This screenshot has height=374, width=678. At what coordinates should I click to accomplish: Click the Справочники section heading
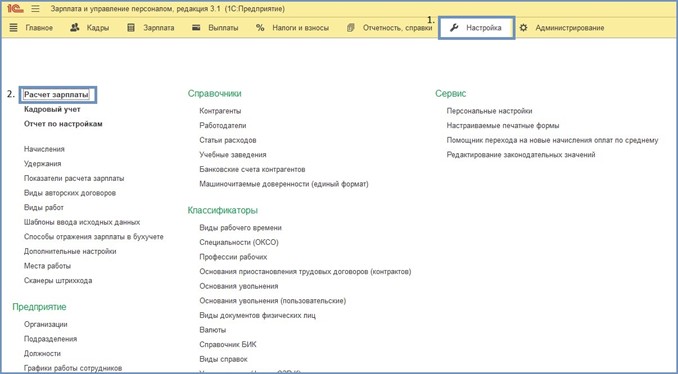214,93
